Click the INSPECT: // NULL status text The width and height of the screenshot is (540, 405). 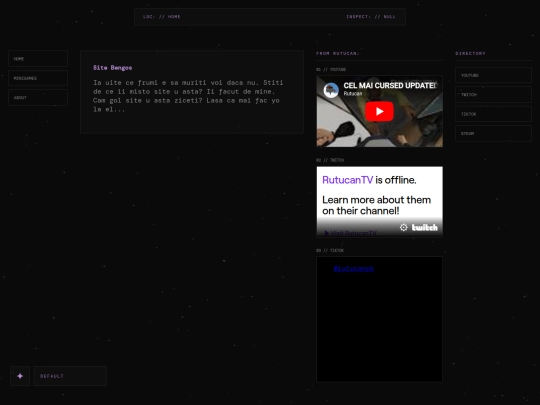point(371,17)
